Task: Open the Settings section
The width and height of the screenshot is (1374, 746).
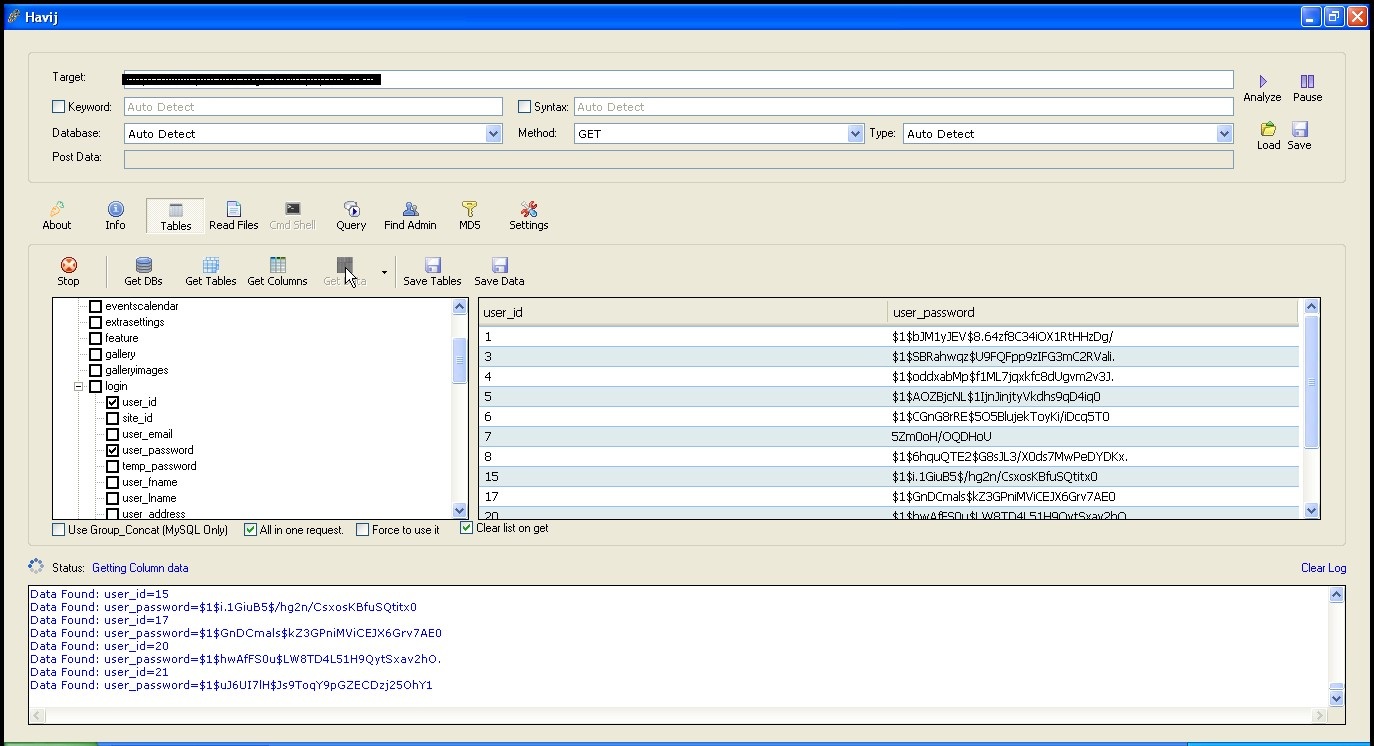Action: pos(529,215)
